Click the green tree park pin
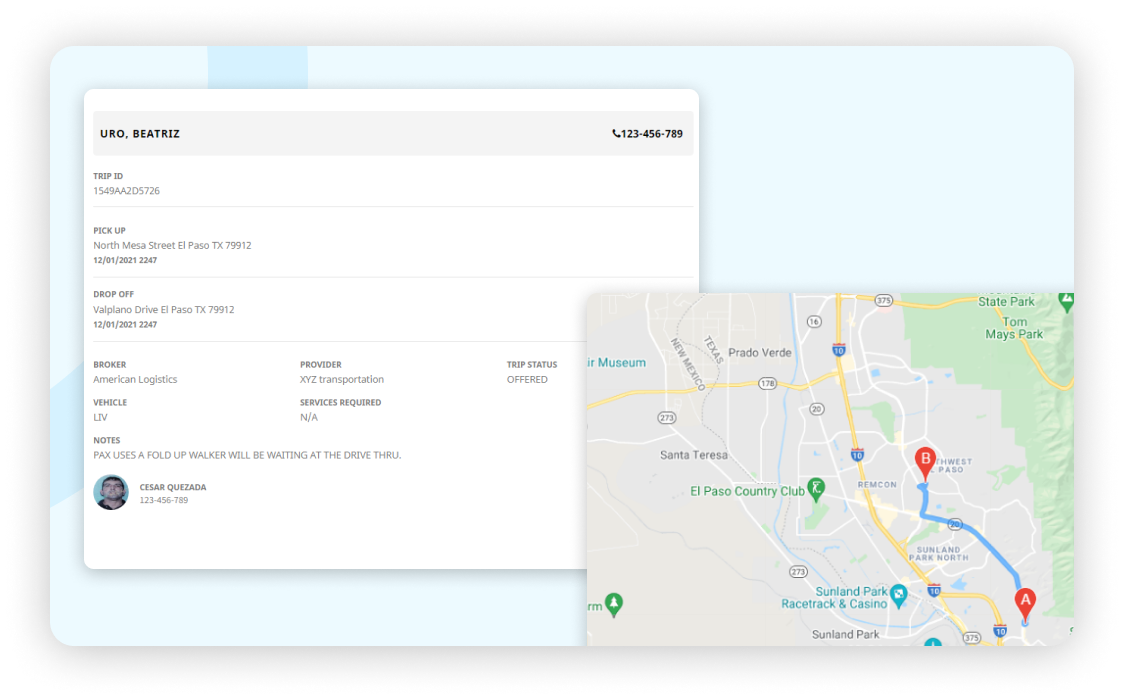Image resolution: width=1124 pixels, height=700 pixels. pos(614,603)
